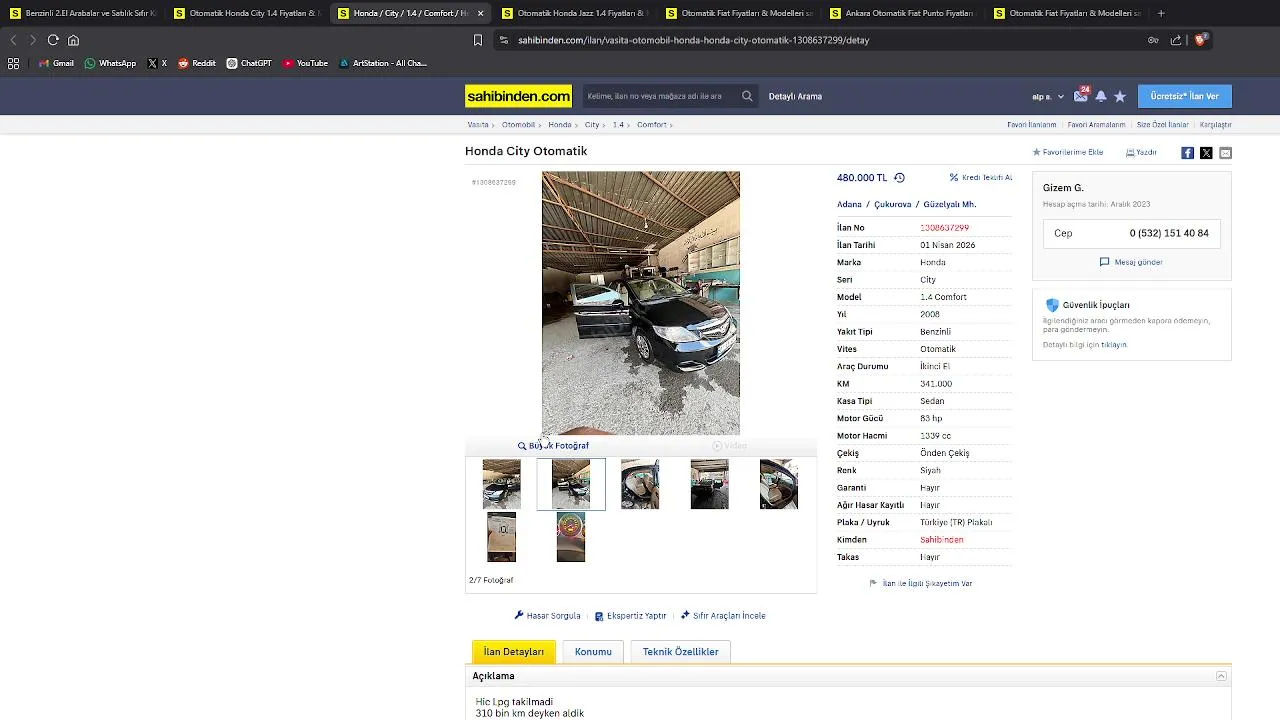The height and width of the screenshot is (720, 1280).
Task: Open the main car photo
Action: 641,303
